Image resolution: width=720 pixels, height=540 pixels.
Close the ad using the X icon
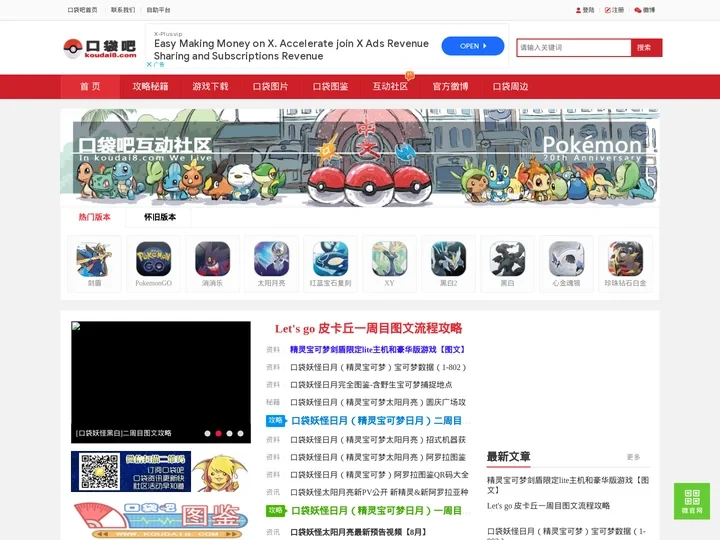point(149,65)
